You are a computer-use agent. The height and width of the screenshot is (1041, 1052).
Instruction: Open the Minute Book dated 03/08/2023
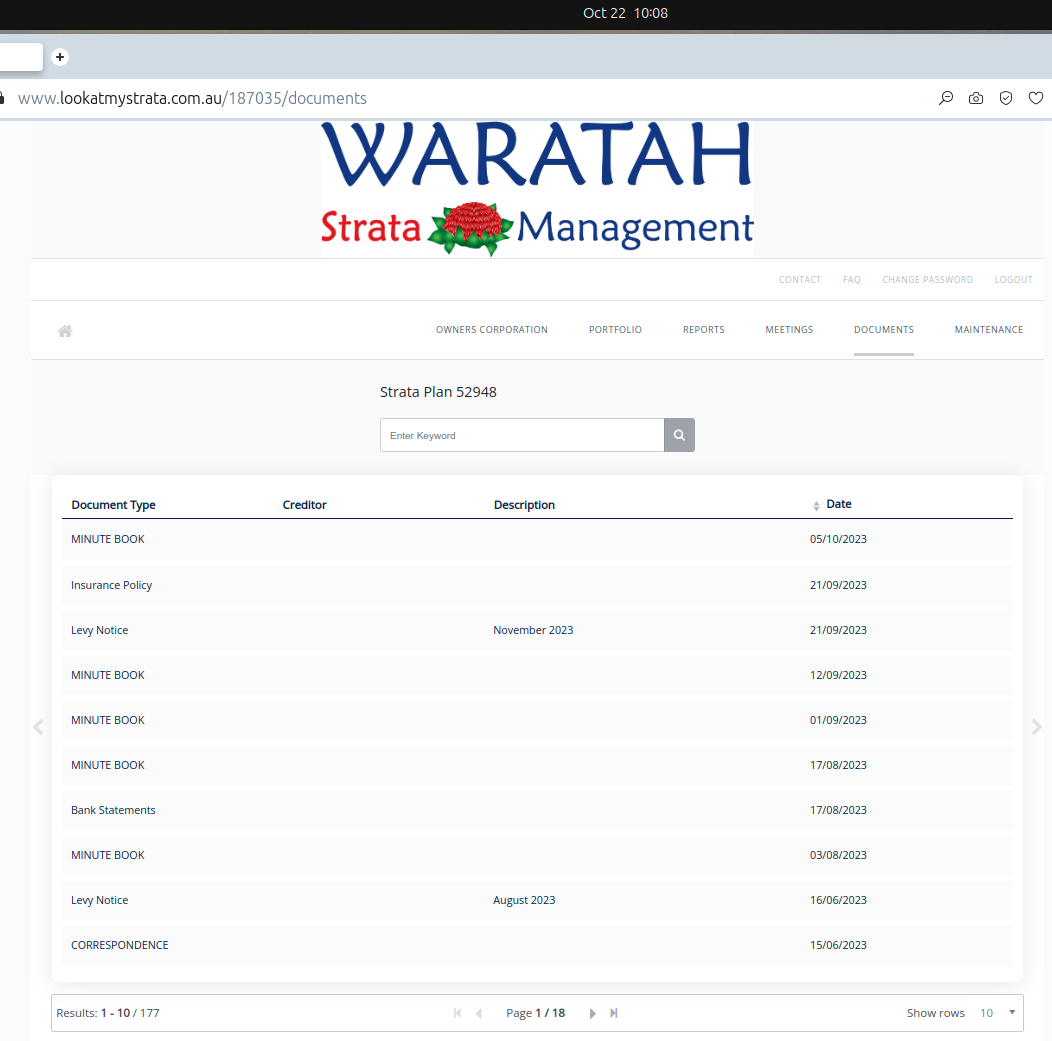tap(537, 855)
